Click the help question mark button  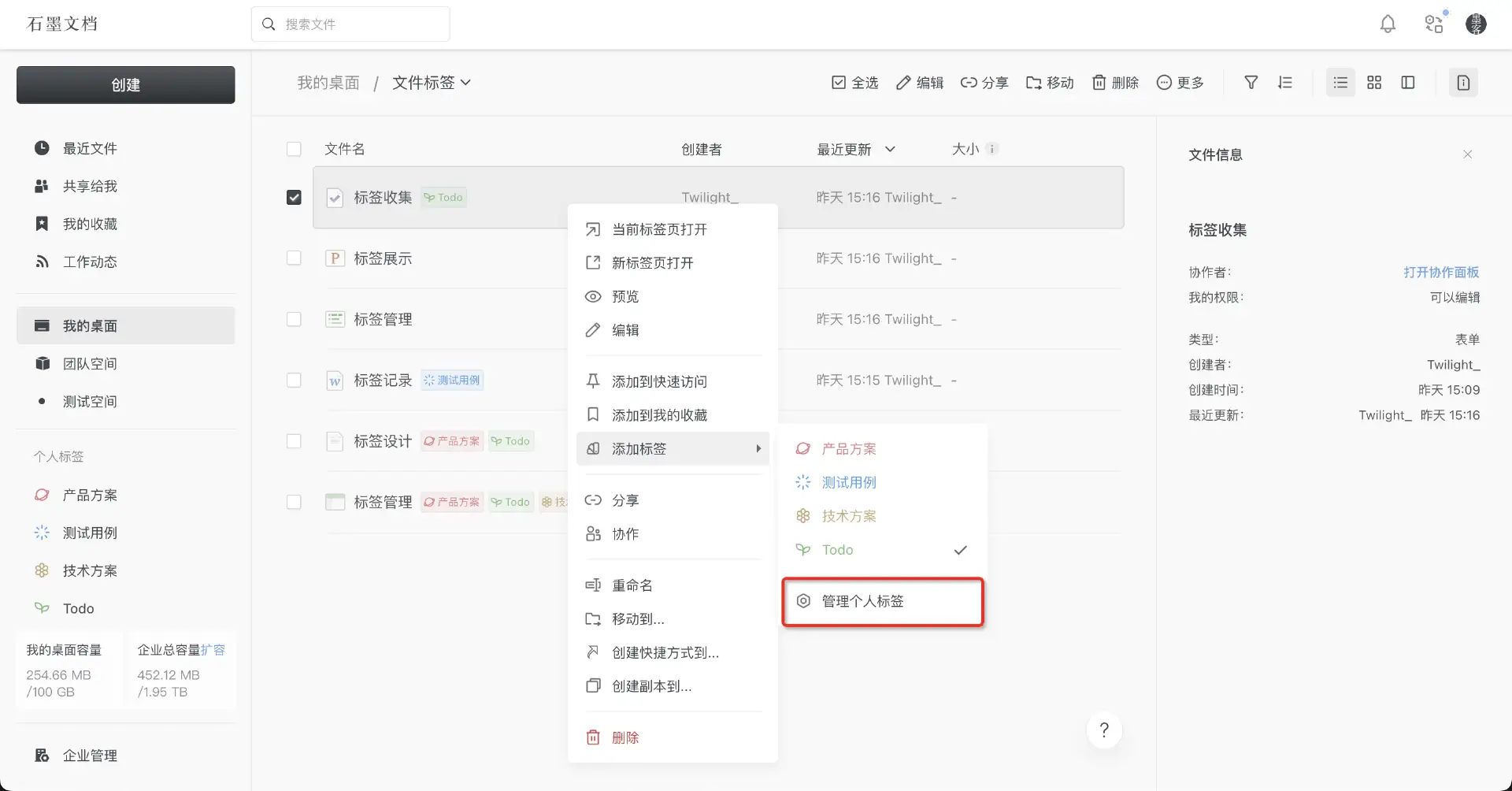1104,730
